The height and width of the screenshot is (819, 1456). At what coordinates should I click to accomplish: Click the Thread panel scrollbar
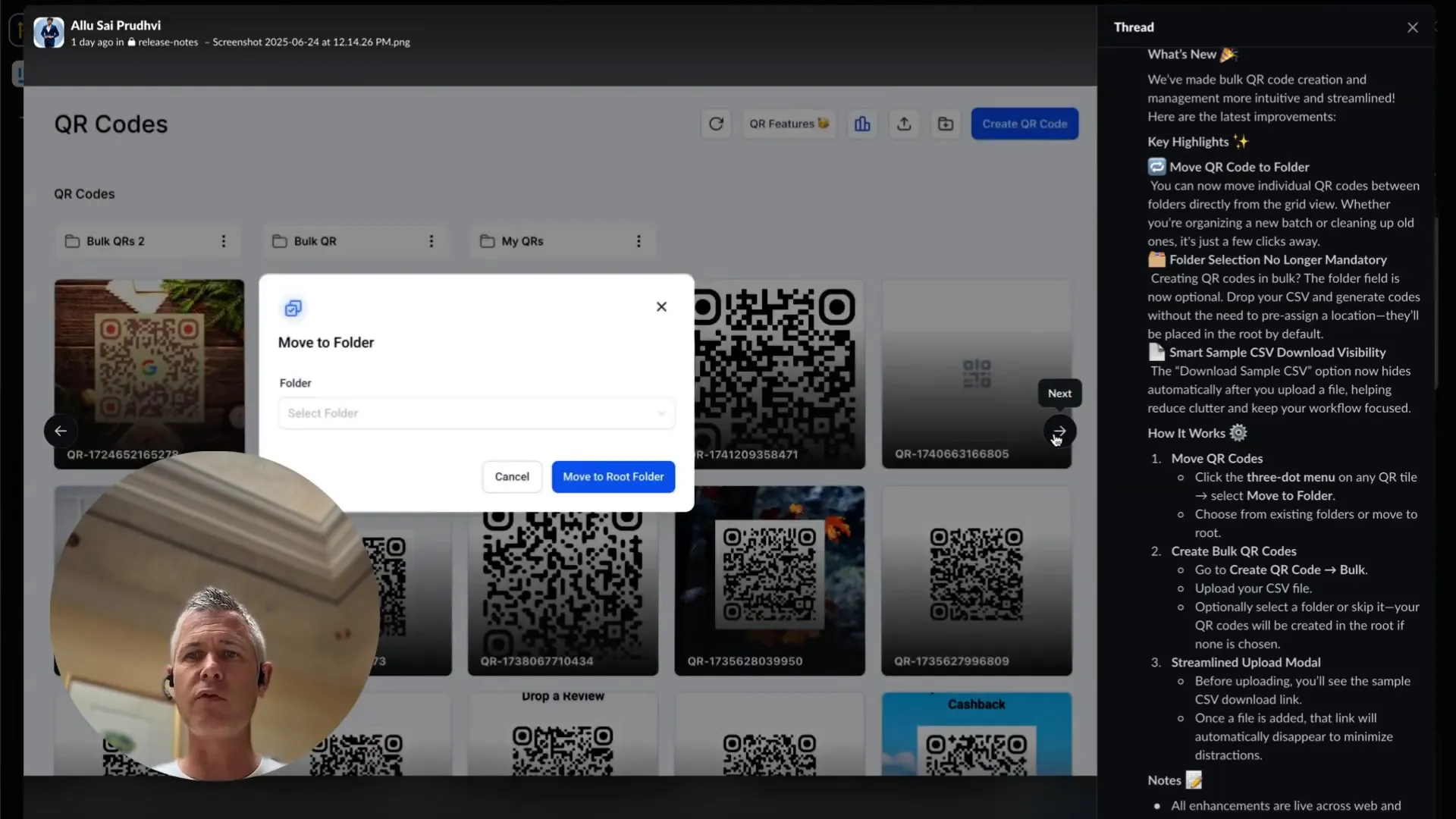[1436, 303]
